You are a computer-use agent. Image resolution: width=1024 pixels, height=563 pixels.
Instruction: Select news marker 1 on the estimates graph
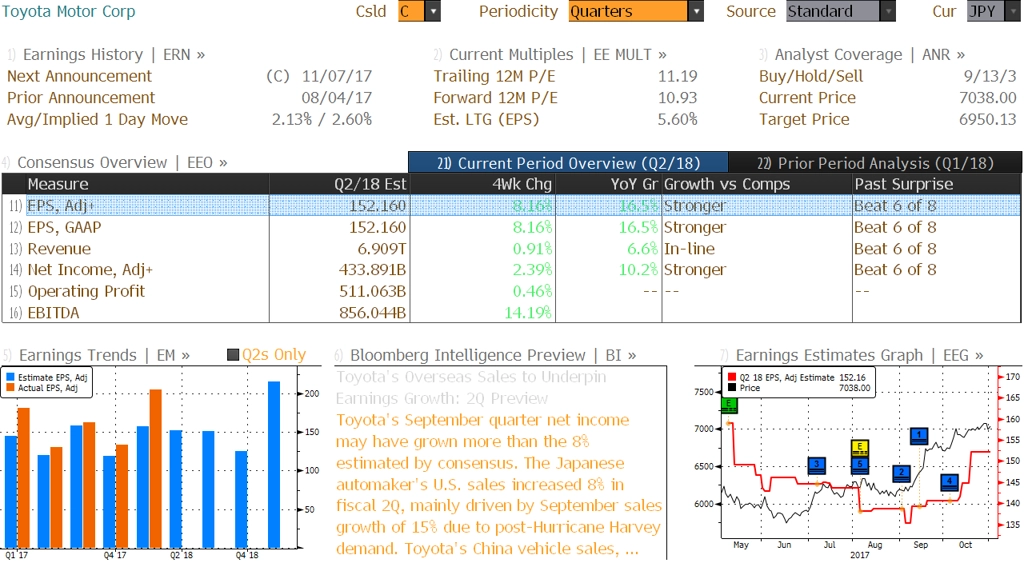click(x=919, y=436)
